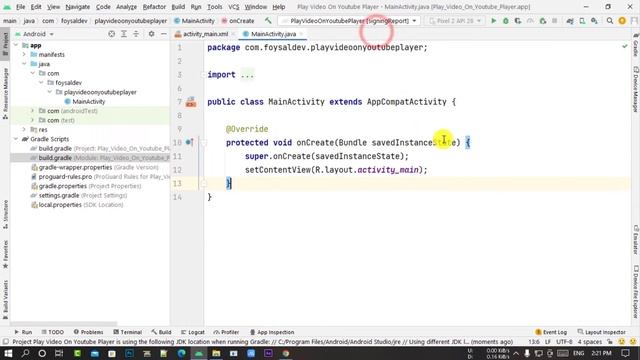Viewport: 640px width, 360px height.
Task: Click the Search Everywhere magnifier icon
Action: point(610,20)
